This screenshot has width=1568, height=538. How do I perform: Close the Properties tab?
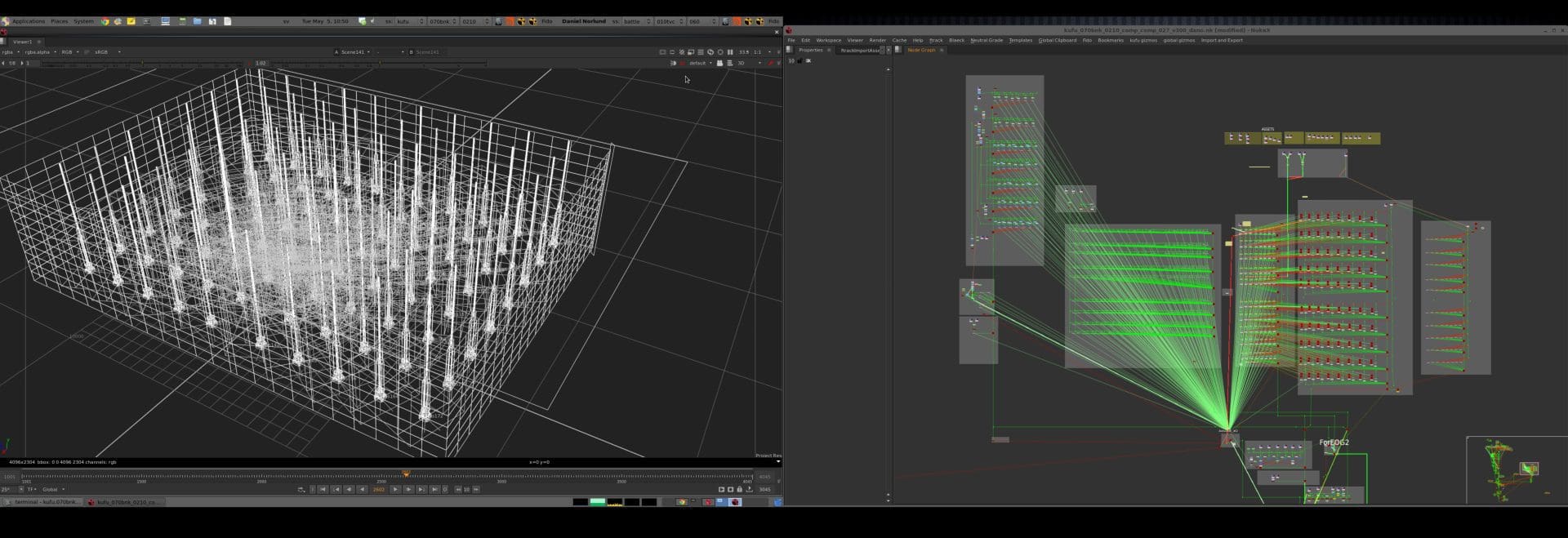(x=829, y=50)
